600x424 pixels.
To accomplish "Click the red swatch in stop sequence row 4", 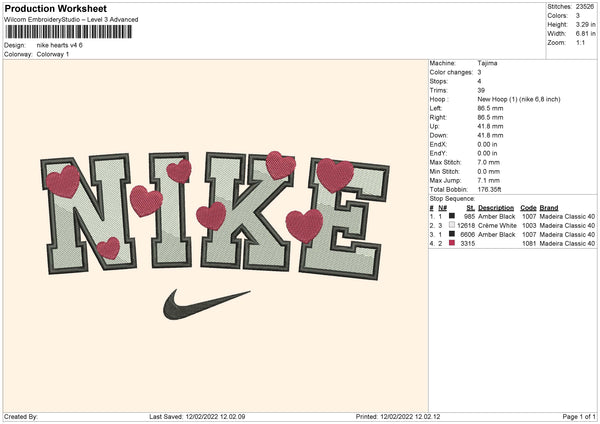I will tap(452, 243).
